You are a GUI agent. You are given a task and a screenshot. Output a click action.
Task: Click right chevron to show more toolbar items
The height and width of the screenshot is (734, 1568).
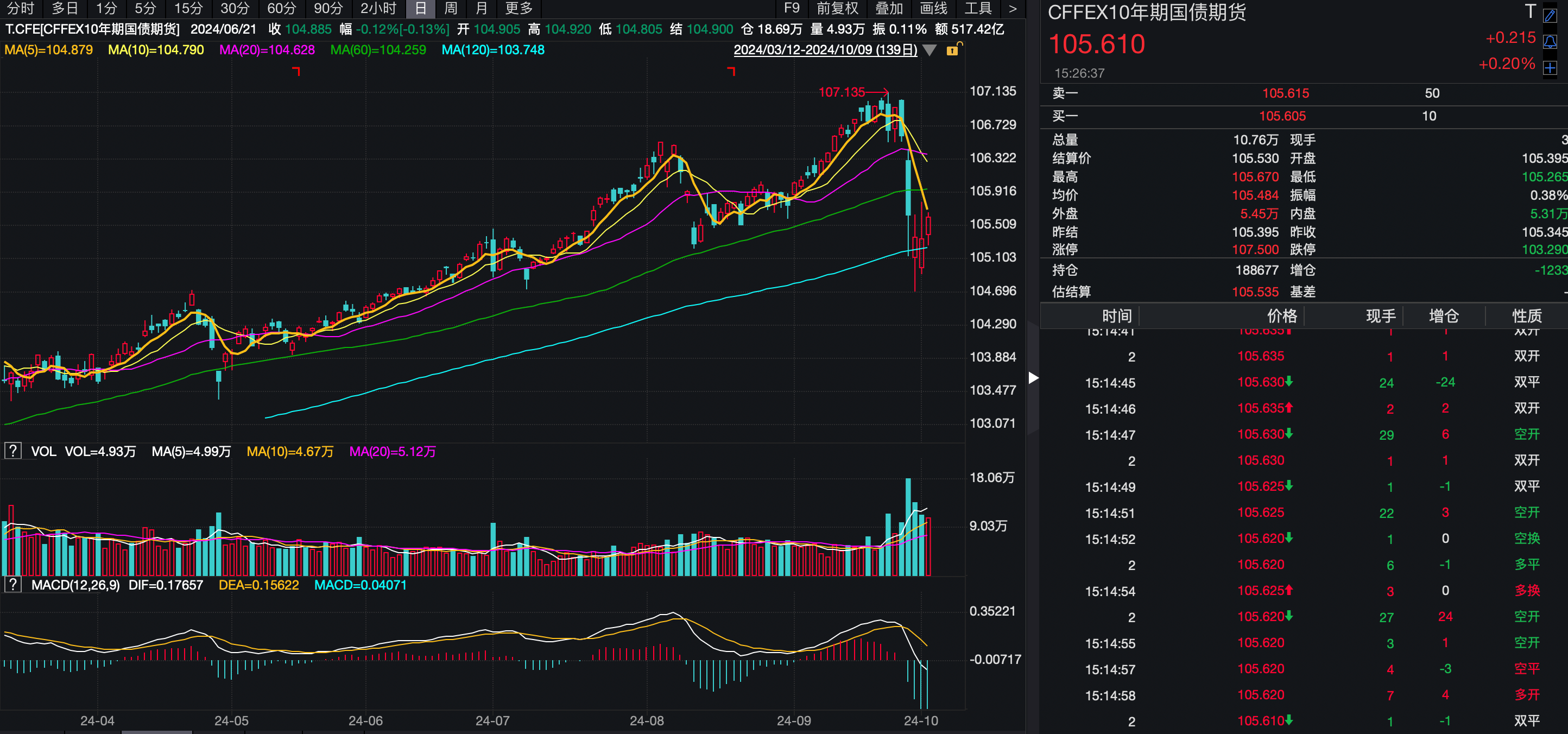point(1012,9)
